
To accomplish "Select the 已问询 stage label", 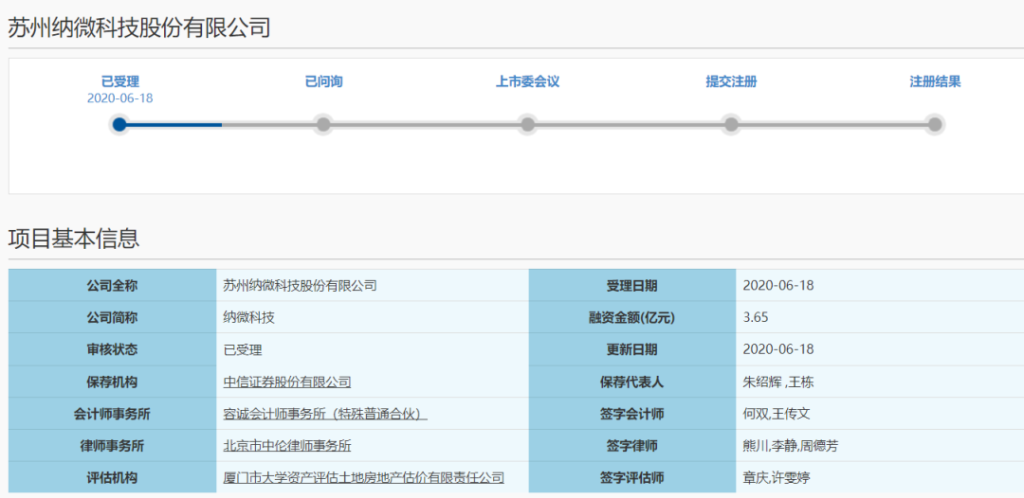I will pos(324,82).
